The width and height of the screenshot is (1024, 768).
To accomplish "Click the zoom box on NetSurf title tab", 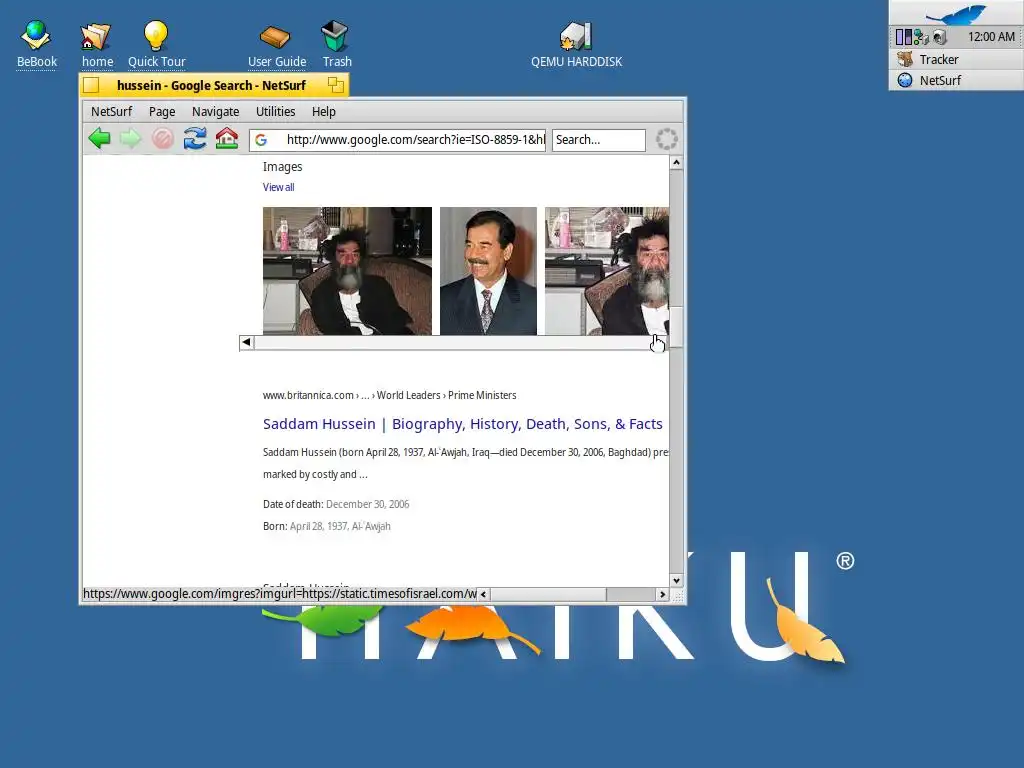I will 336,85.
